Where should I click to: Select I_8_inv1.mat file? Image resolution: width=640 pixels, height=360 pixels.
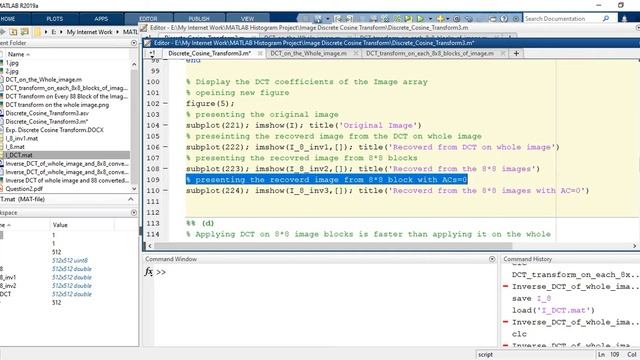point(22,138)
